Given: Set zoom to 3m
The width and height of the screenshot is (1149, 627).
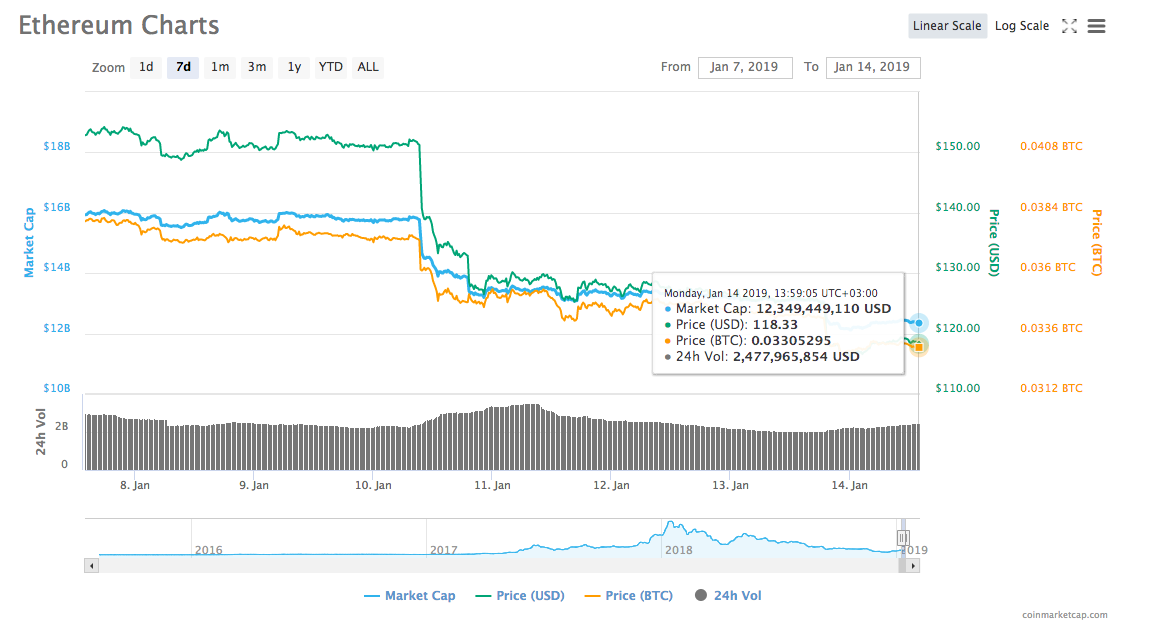Looking at the screenshot, I should pos(256,67).
